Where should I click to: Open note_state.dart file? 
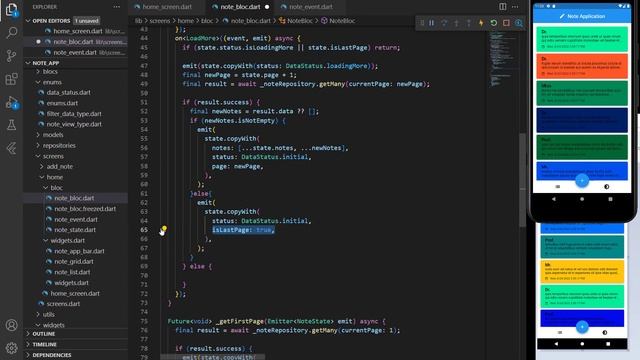click(75, 230)
